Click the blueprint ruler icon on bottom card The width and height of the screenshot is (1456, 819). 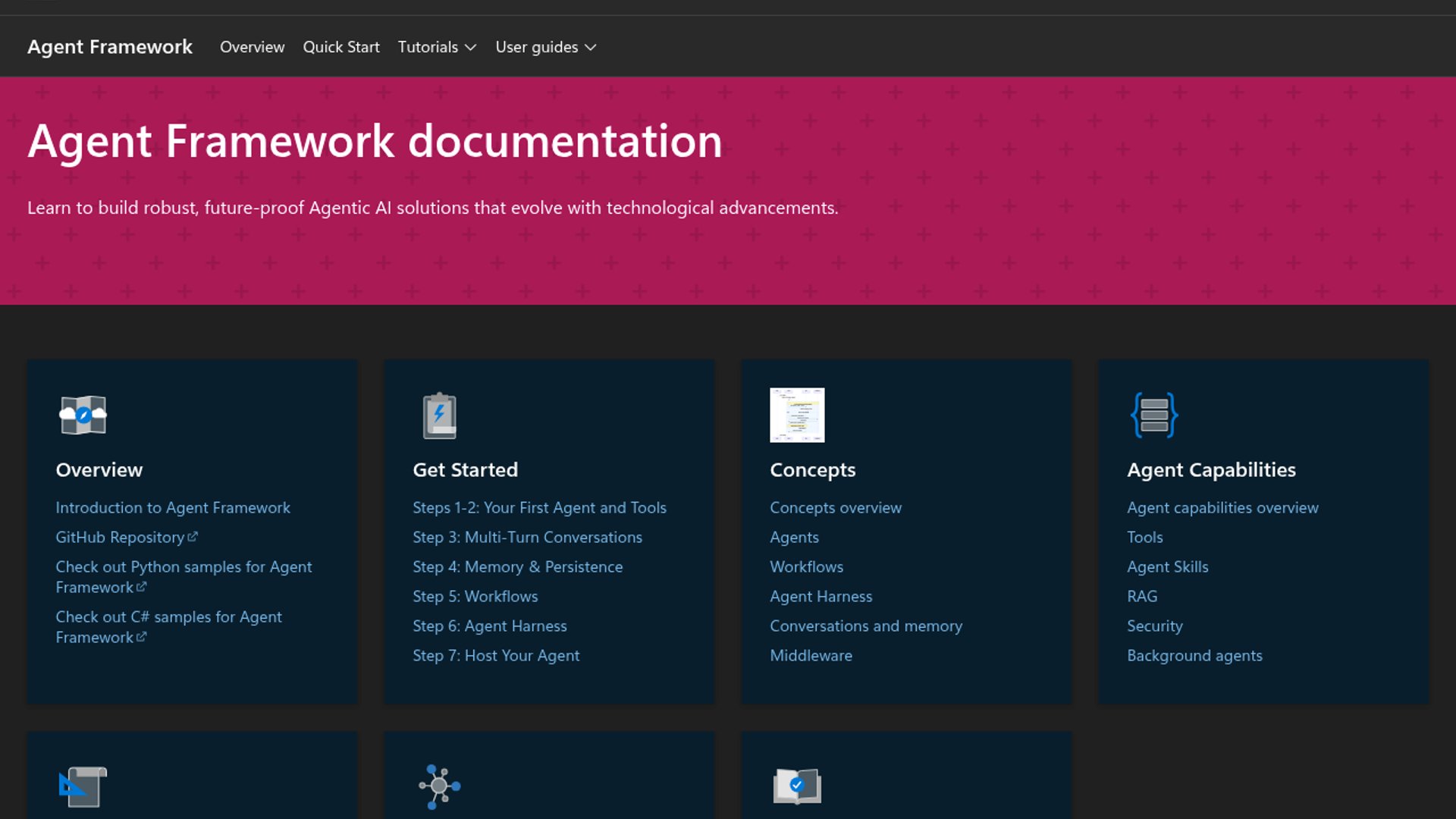click(83, 786)
